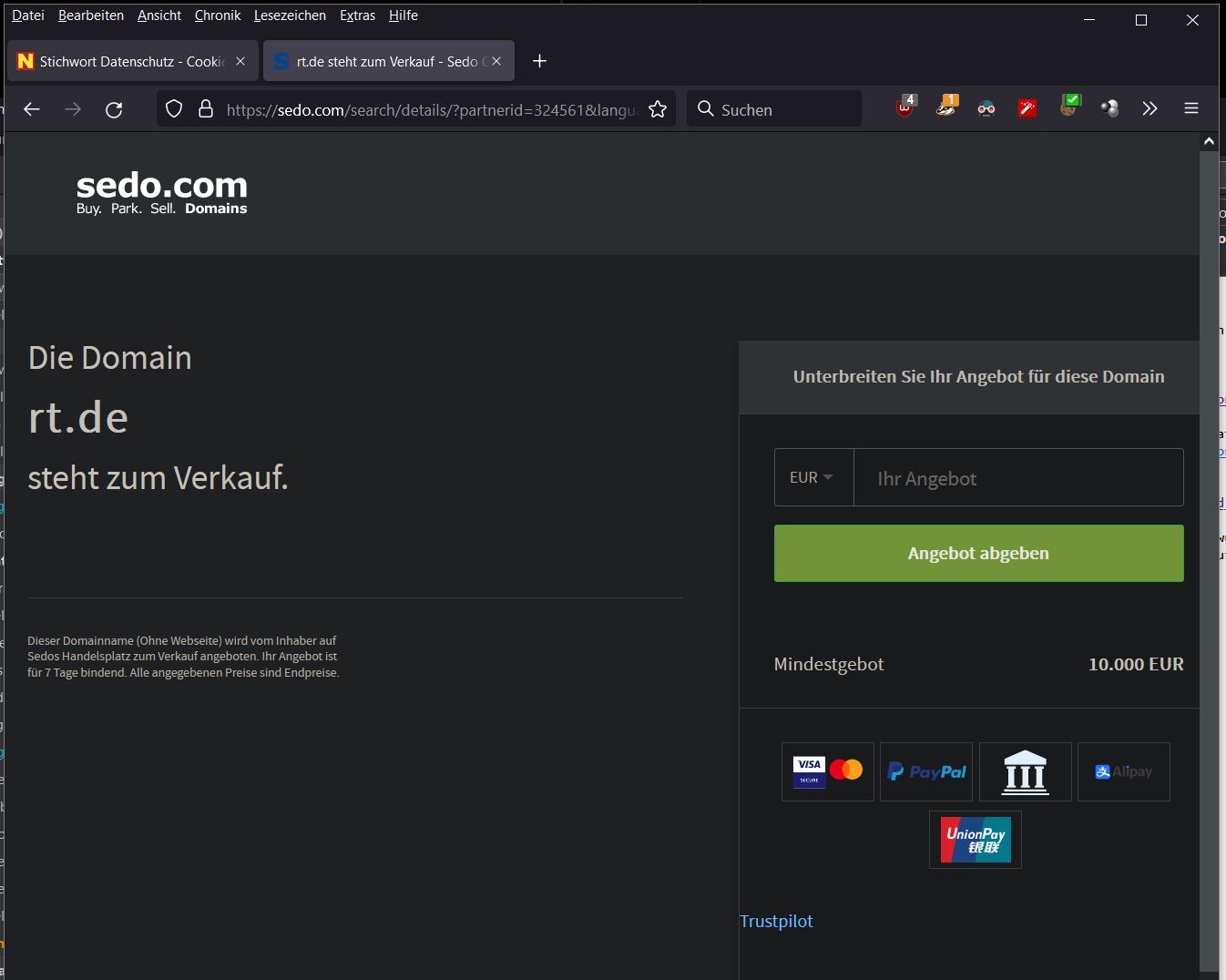Click the Ihr Angebot input field
This screenshot has width=1226, height=980.
click(1018, 477)
